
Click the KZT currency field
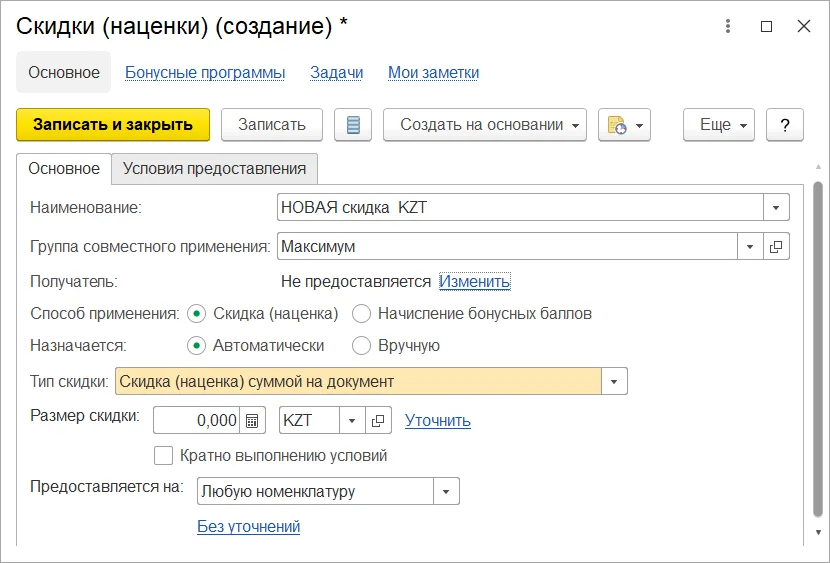pyautogui.click(x=309, y=421)
